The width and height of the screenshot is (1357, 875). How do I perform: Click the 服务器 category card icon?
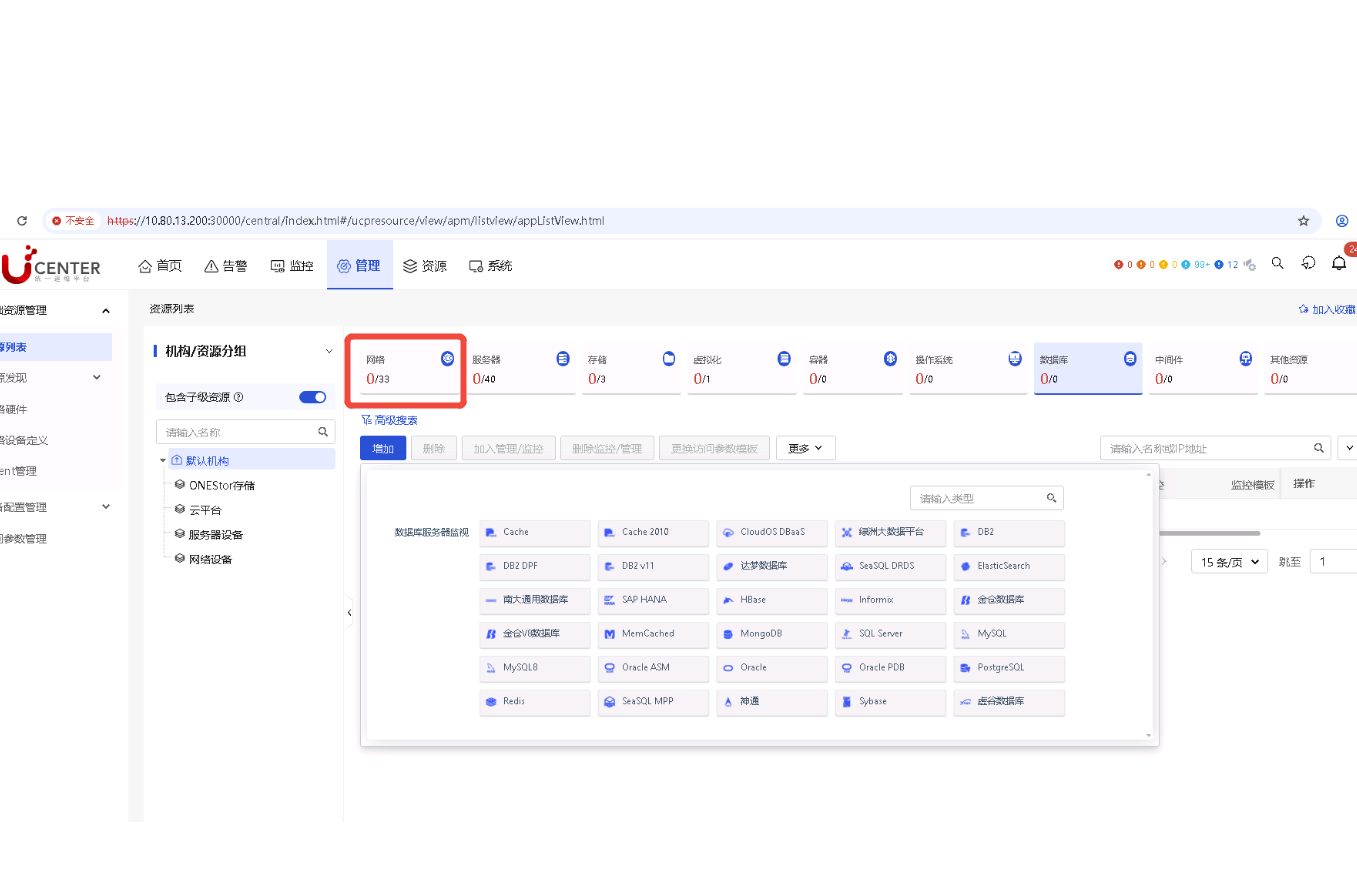(563, 358)
